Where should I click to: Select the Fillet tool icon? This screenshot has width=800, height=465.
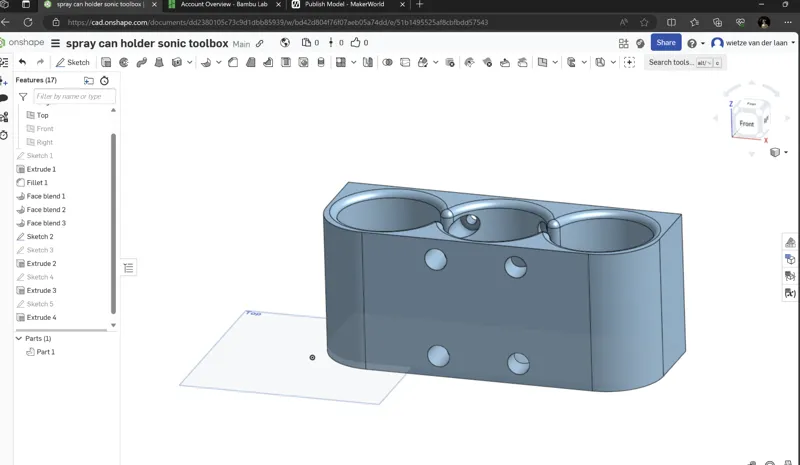pyautogui.click(x=206, y=62)
